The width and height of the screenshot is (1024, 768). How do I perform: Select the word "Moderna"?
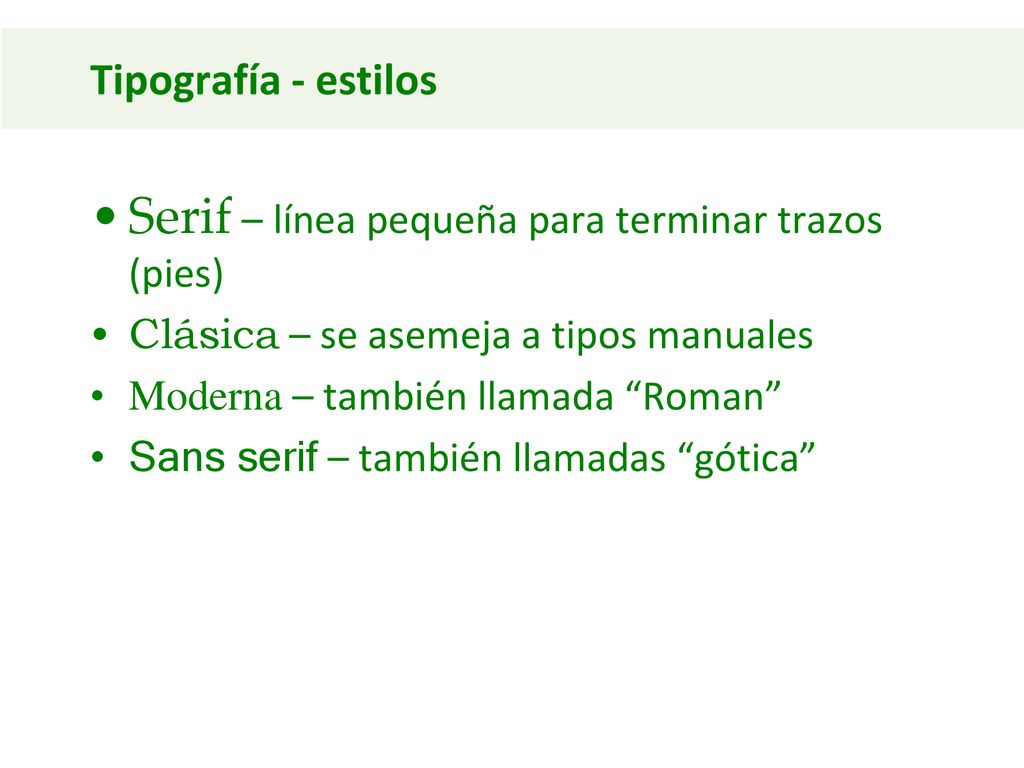tap(206, 396)
